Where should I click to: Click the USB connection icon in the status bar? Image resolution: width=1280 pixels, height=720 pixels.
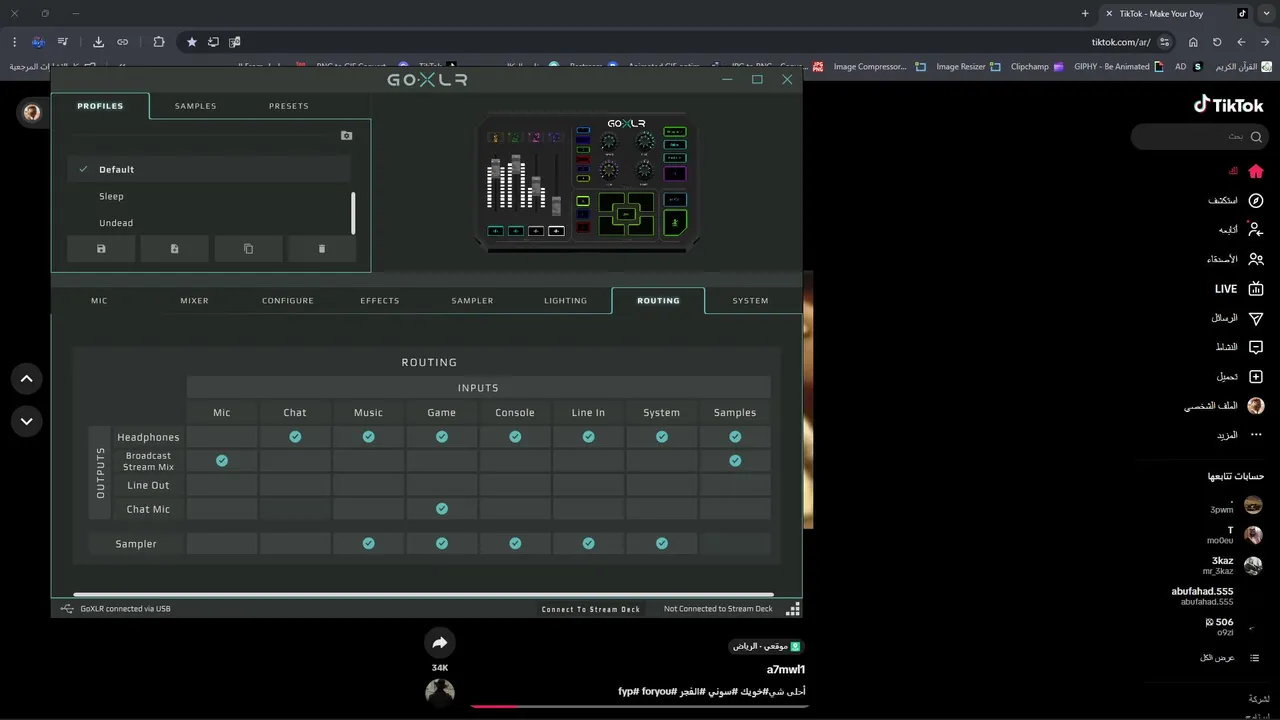tap(67, 608)
